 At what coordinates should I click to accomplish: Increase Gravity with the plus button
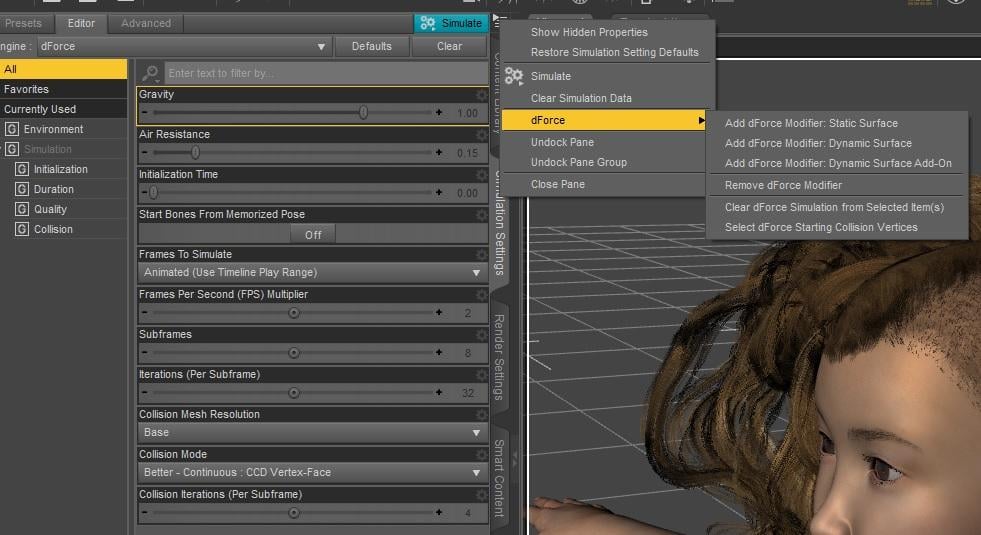(439, 113)
